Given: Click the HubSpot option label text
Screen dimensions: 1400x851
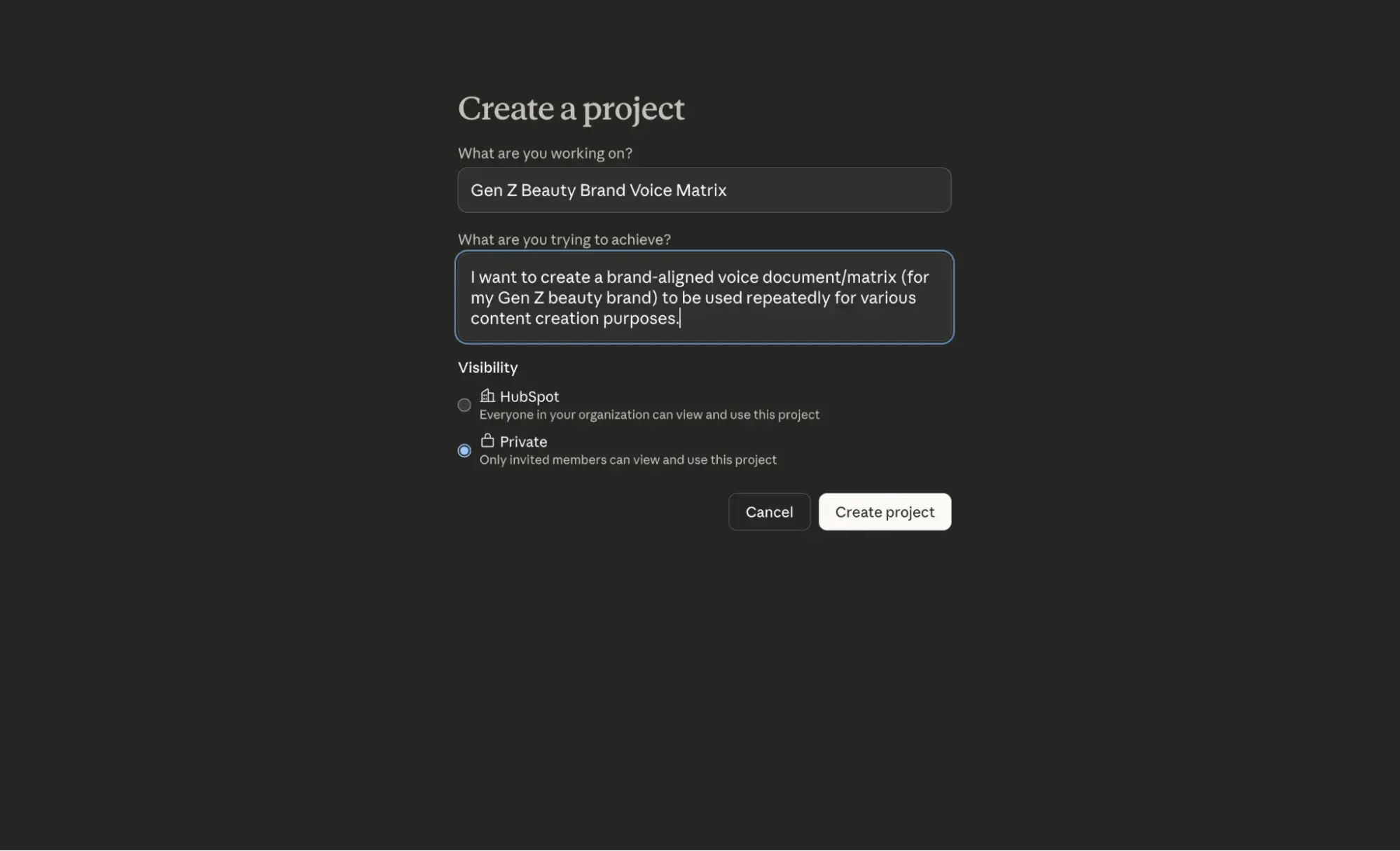Looking at the screenshot, I should tap(529, 396).
